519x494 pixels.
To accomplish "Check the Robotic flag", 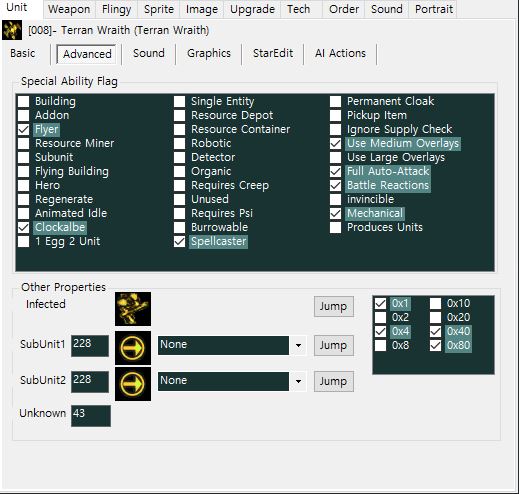I will tap(180, 143).
